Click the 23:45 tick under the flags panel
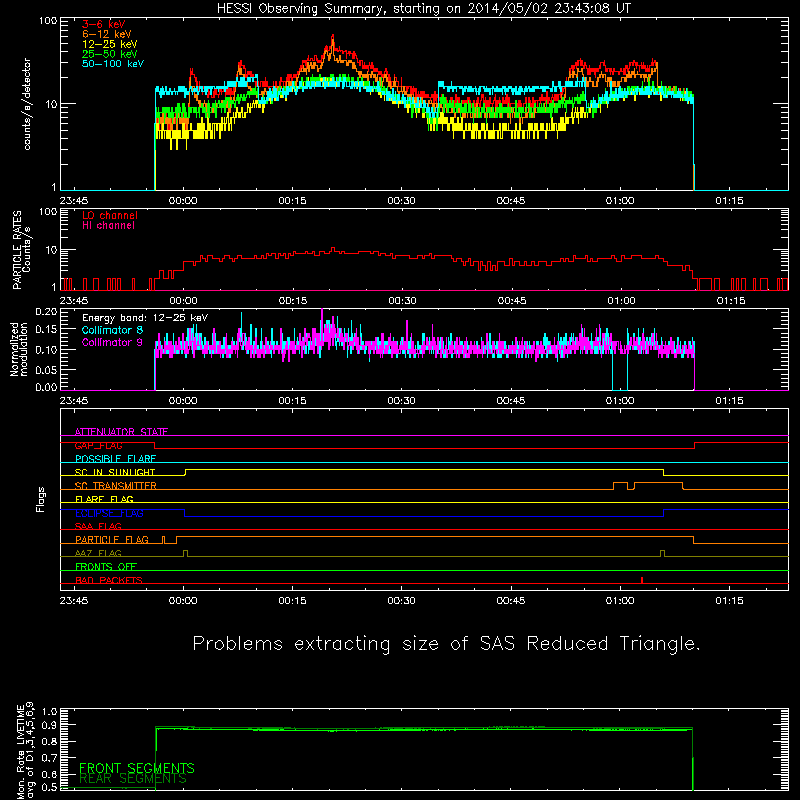800x800 pixels. (x=74, y=601)
